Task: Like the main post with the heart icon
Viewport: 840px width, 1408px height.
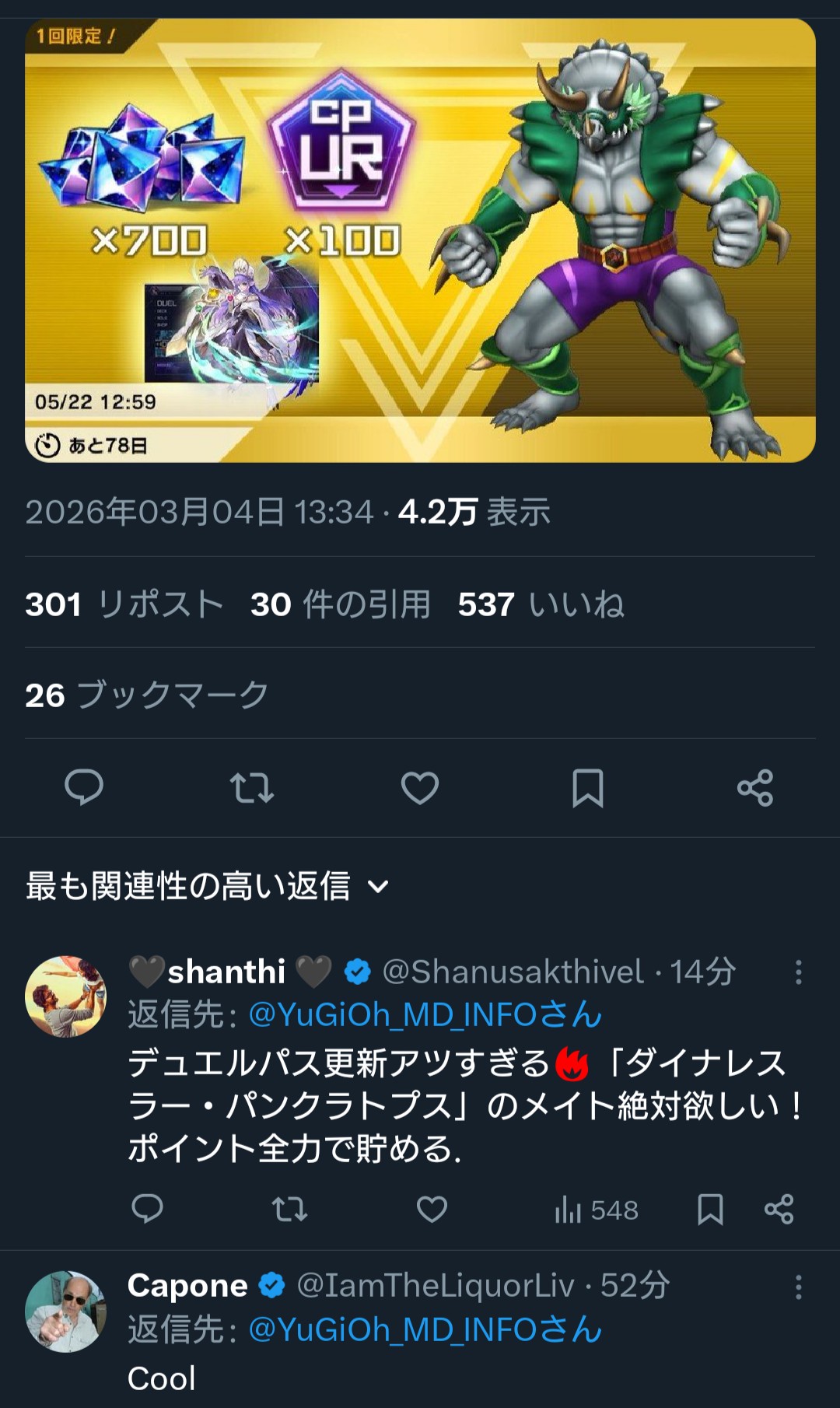Action: 420,788
